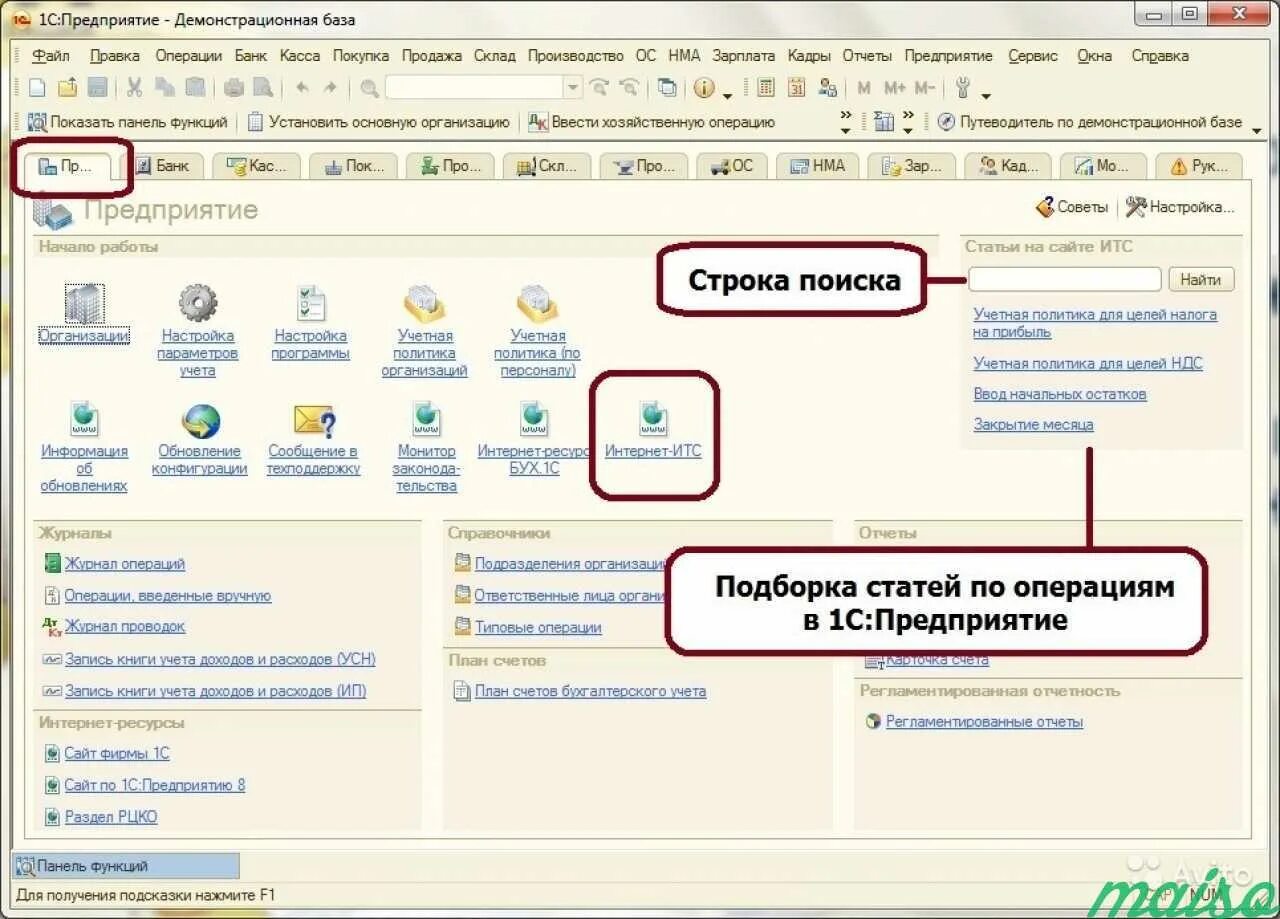Click the Print printer icon
The height and width of the screenshot is (919, 1280).
(233, 88)
